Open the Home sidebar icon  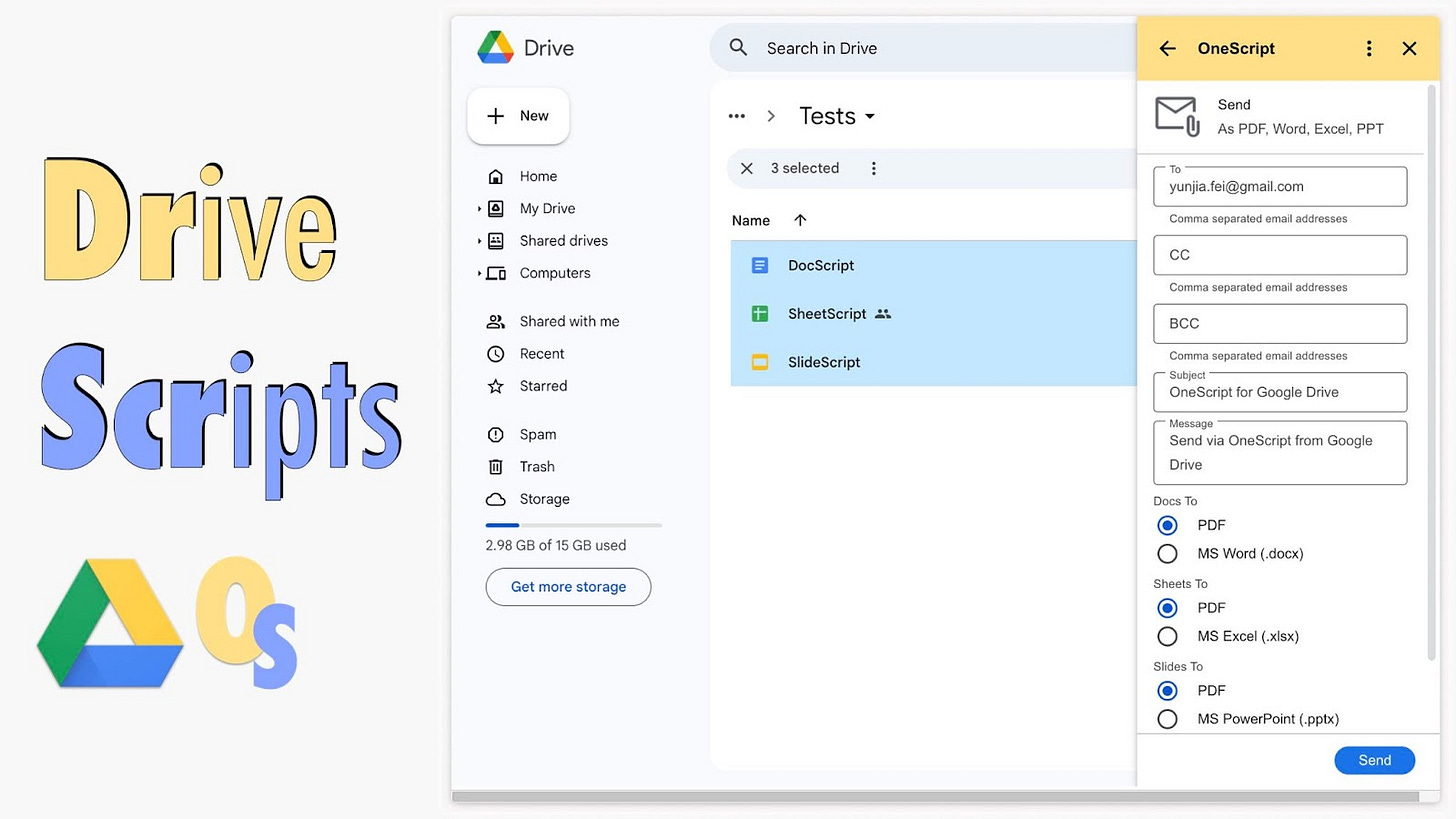(x=495, y=176)
